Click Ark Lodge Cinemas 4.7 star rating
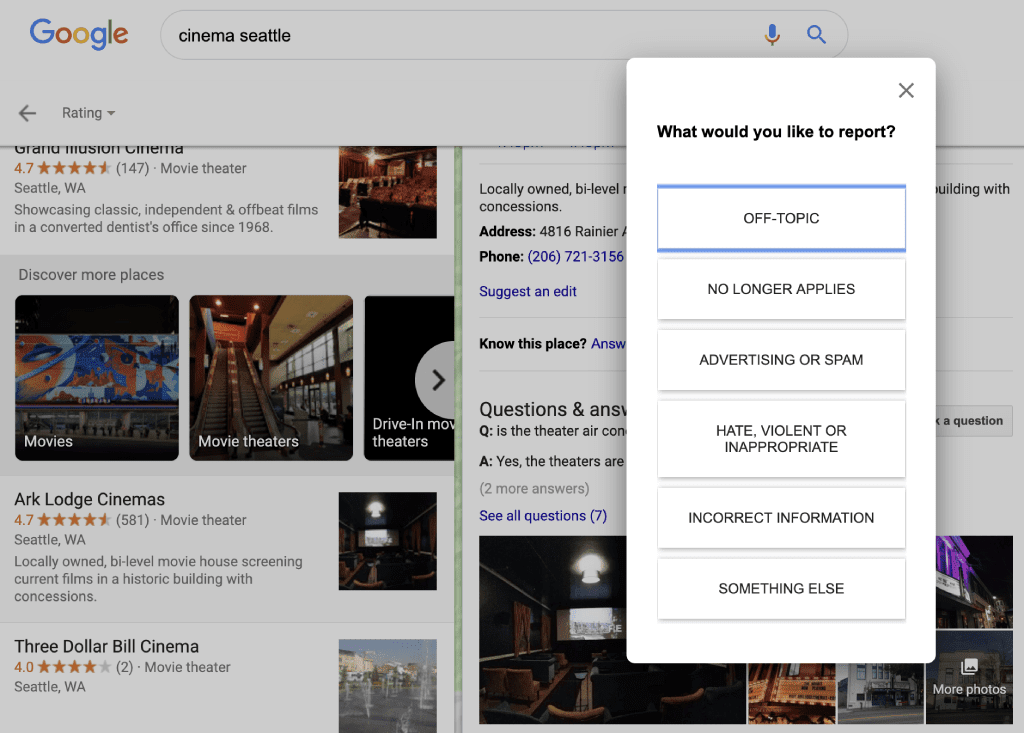 tap(63, 520)
